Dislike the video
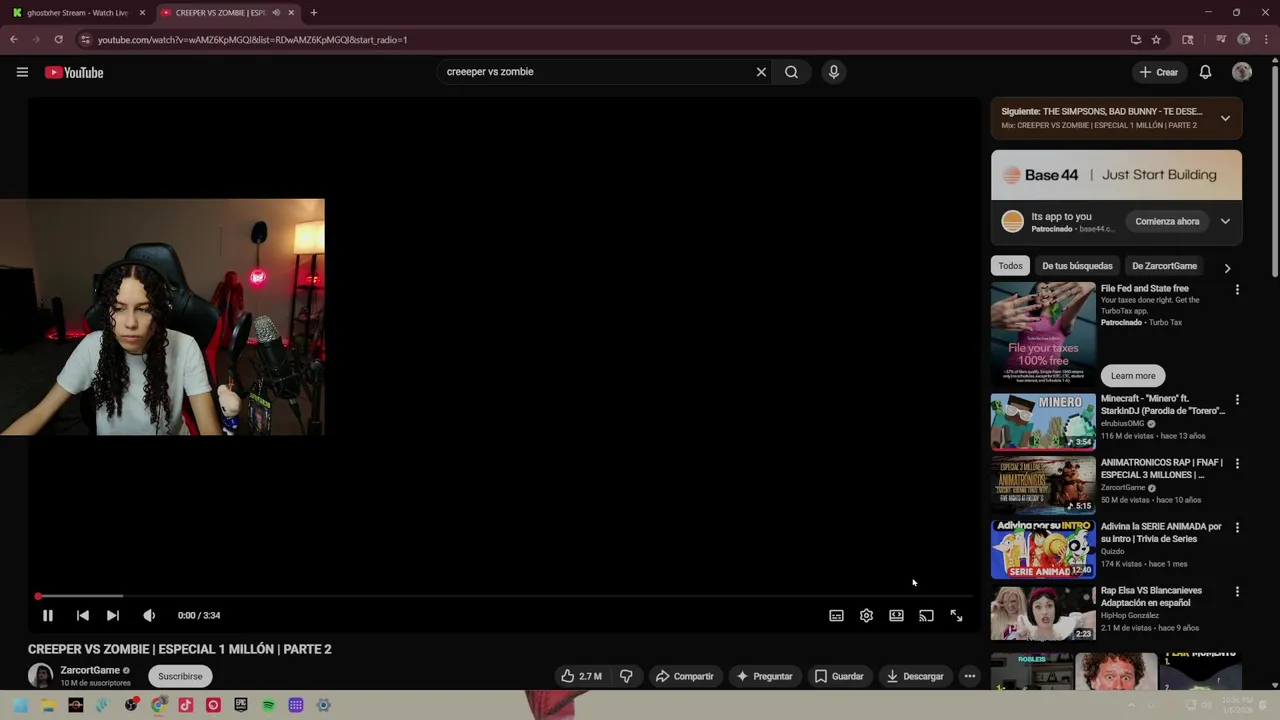1280x720 pixels. [x=626, y=676]
